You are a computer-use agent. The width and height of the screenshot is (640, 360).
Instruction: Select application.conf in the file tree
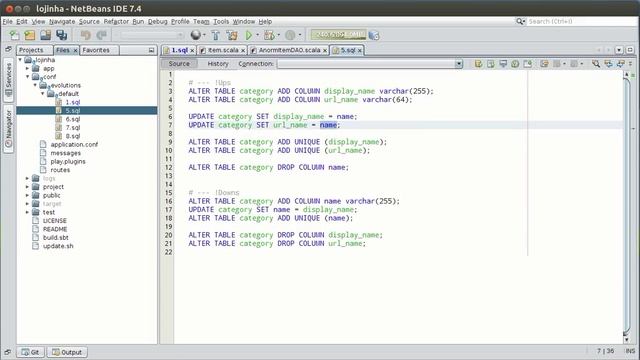74,144
